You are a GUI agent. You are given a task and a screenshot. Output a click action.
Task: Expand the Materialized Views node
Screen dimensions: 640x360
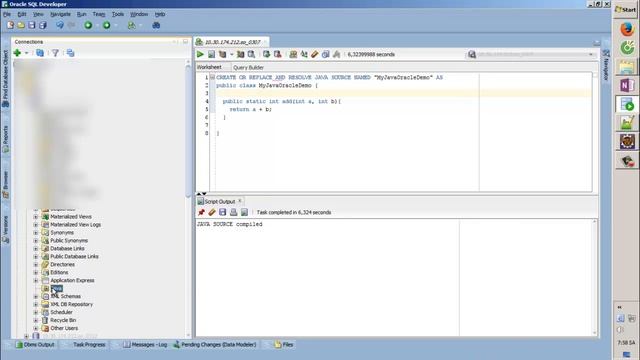coord(36,217)
